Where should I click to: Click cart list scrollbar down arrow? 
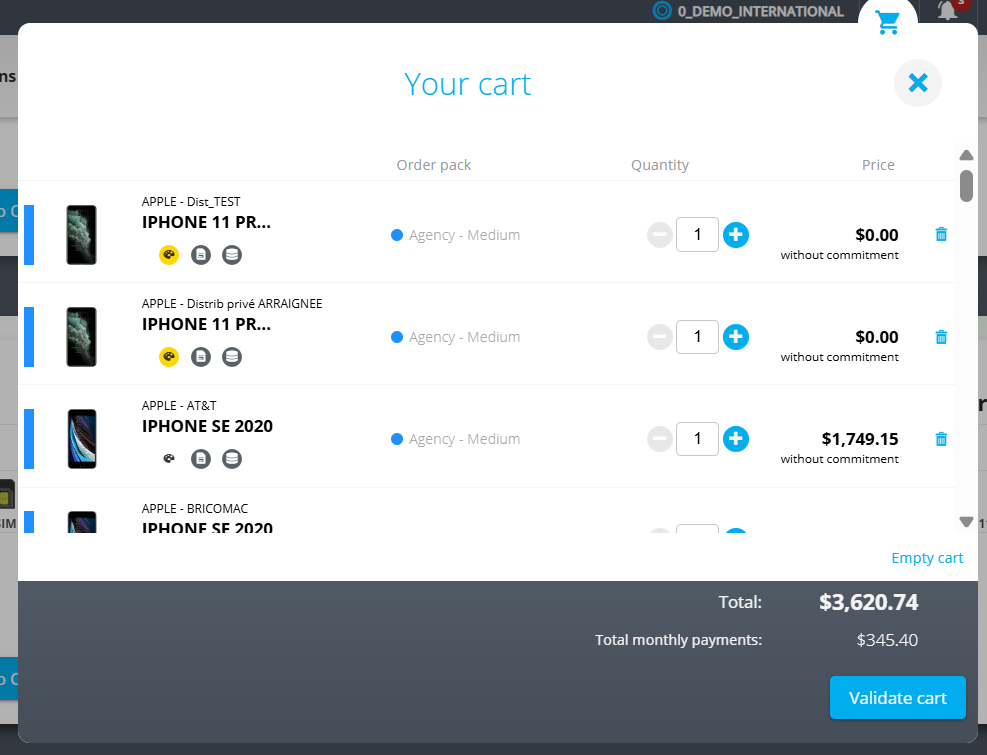[966, 521]
